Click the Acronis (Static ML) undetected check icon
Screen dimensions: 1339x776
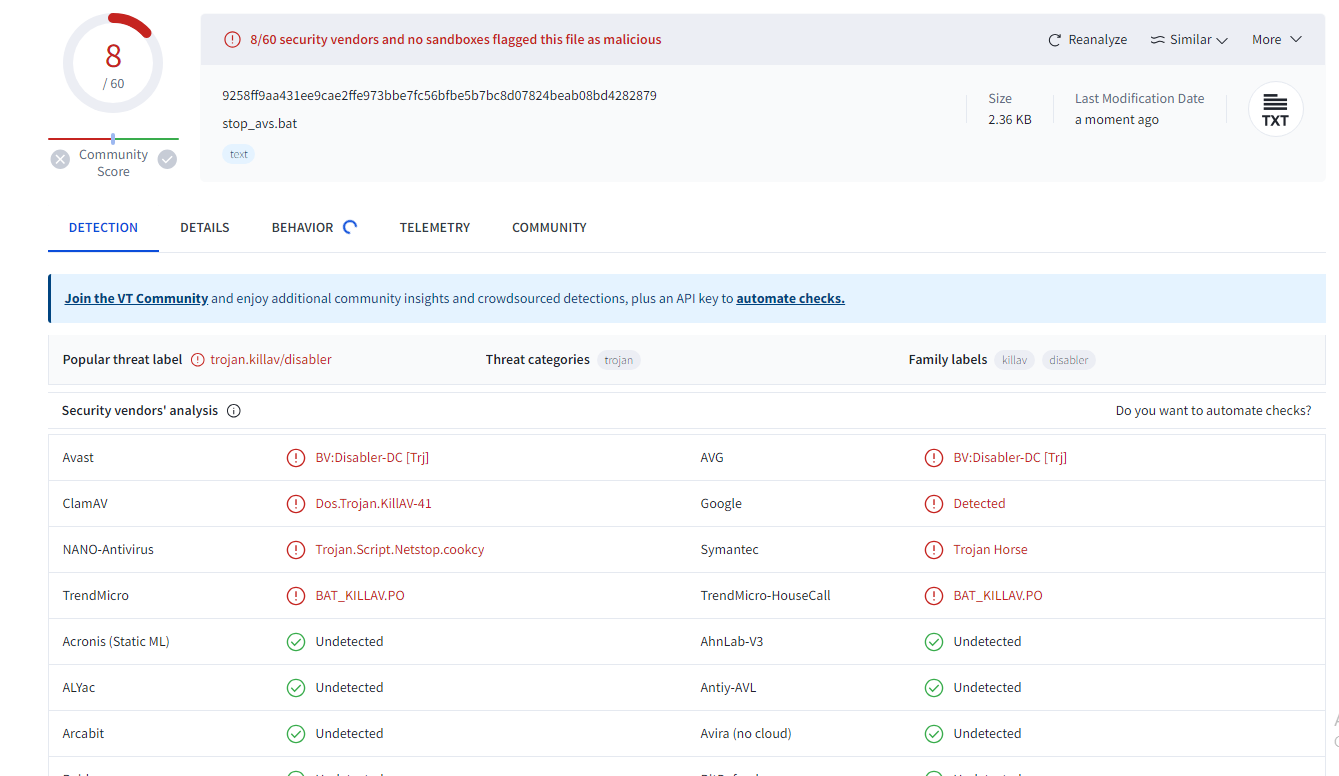click(296, 642)
